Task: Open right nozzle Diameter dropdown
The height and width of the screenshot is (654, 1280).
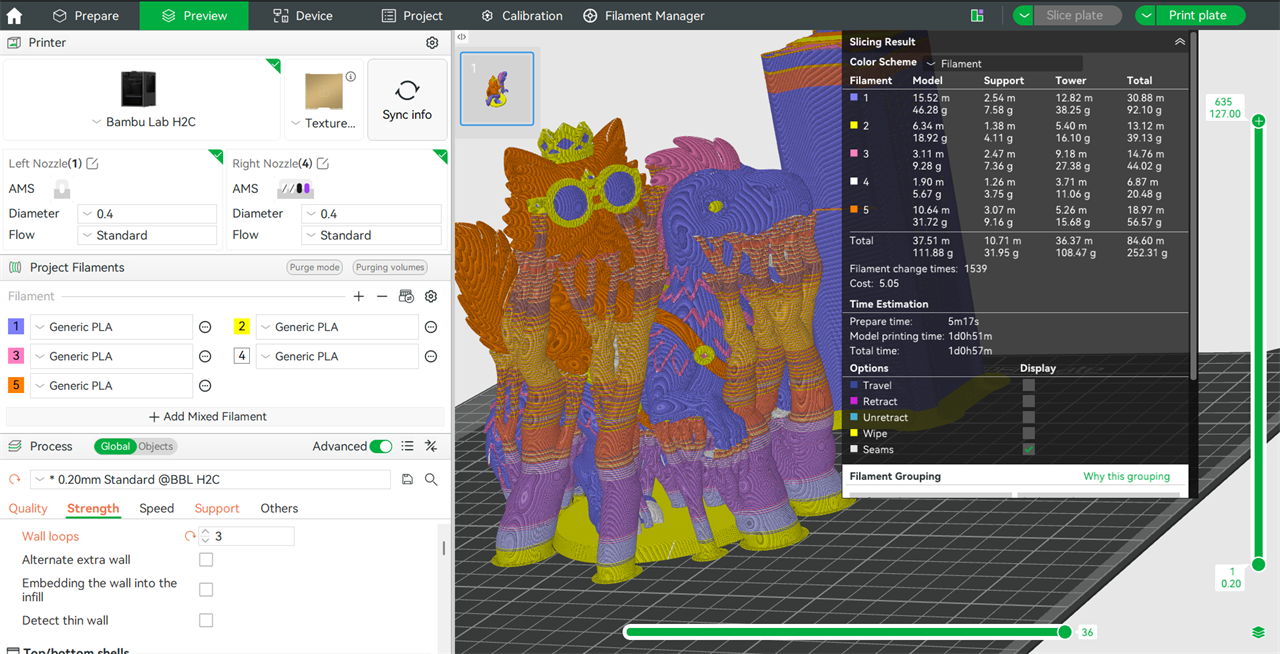Action: coord(371,214)
